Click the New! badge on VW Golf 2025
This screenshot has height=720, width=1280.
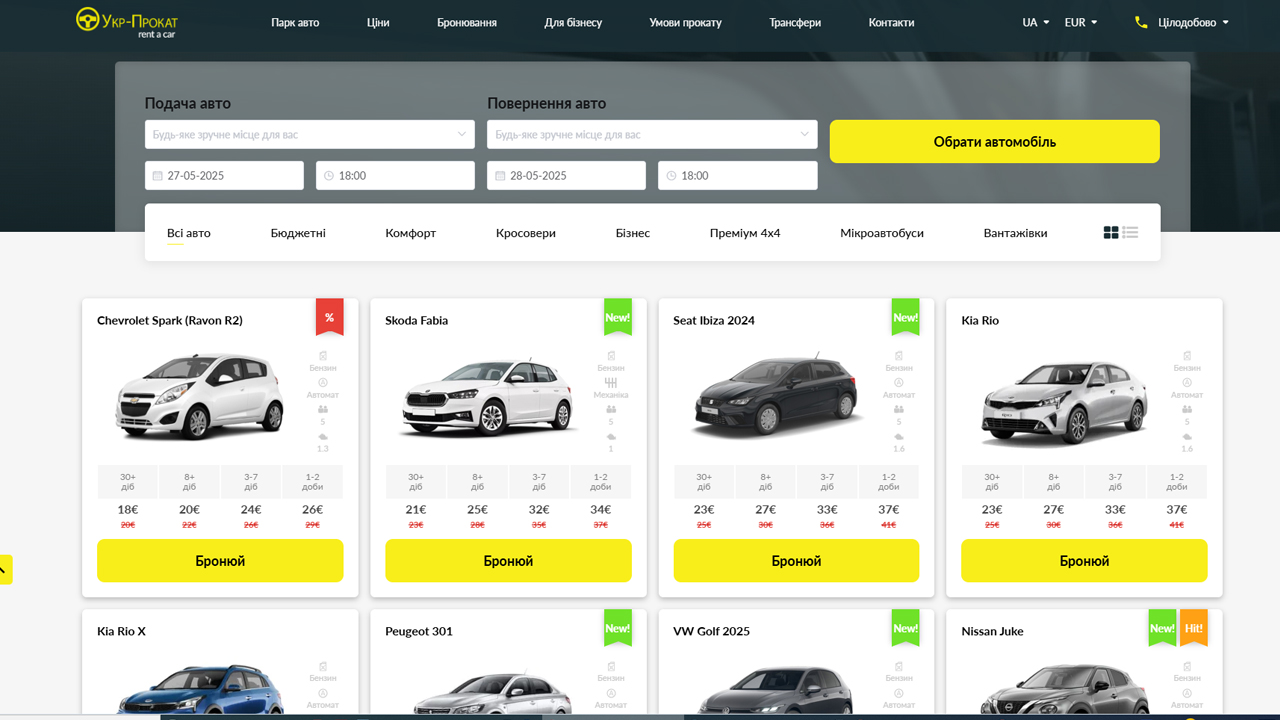[x=906, y=628]
